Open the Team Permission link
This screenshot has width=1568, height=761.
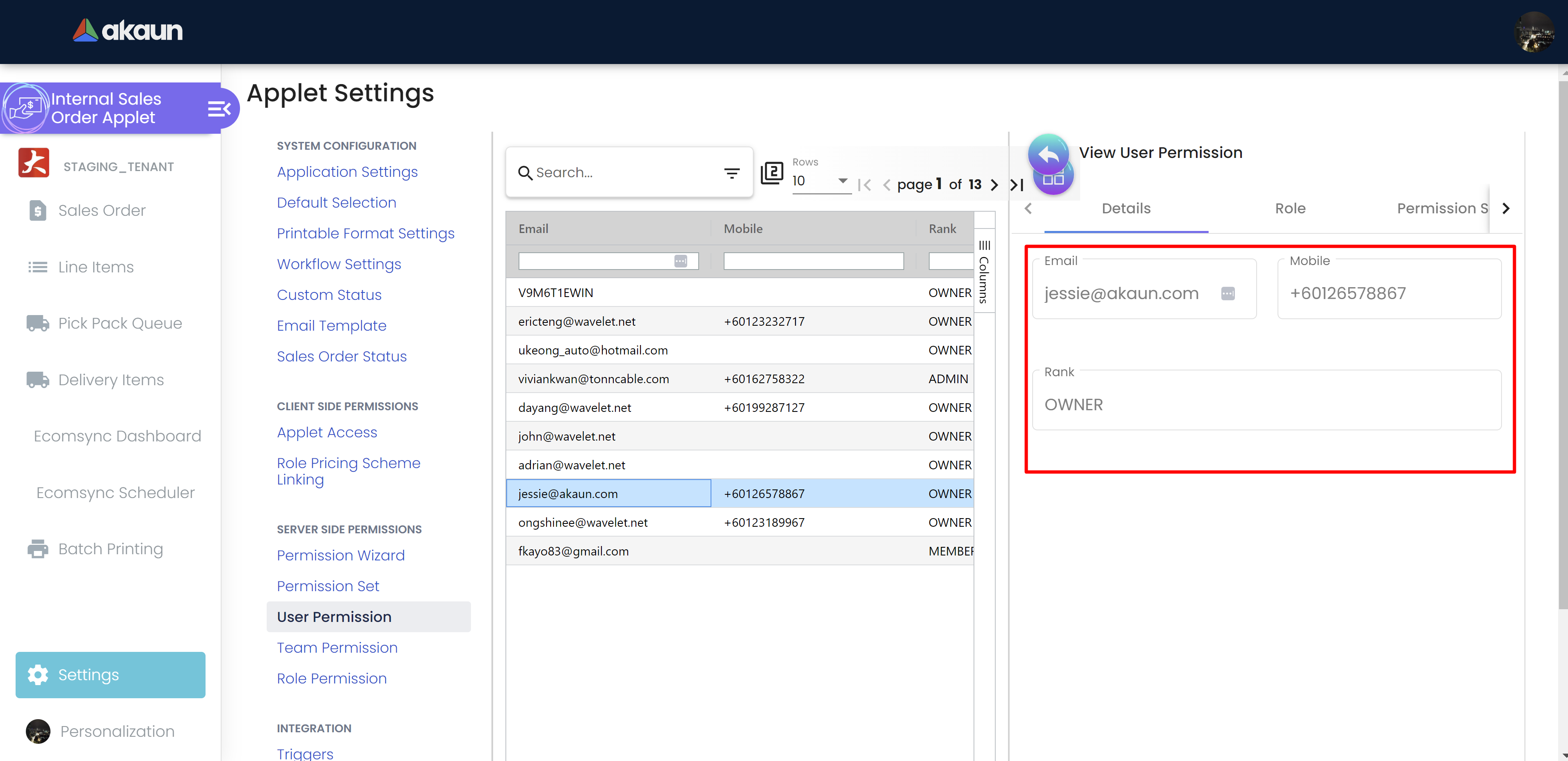336,648
